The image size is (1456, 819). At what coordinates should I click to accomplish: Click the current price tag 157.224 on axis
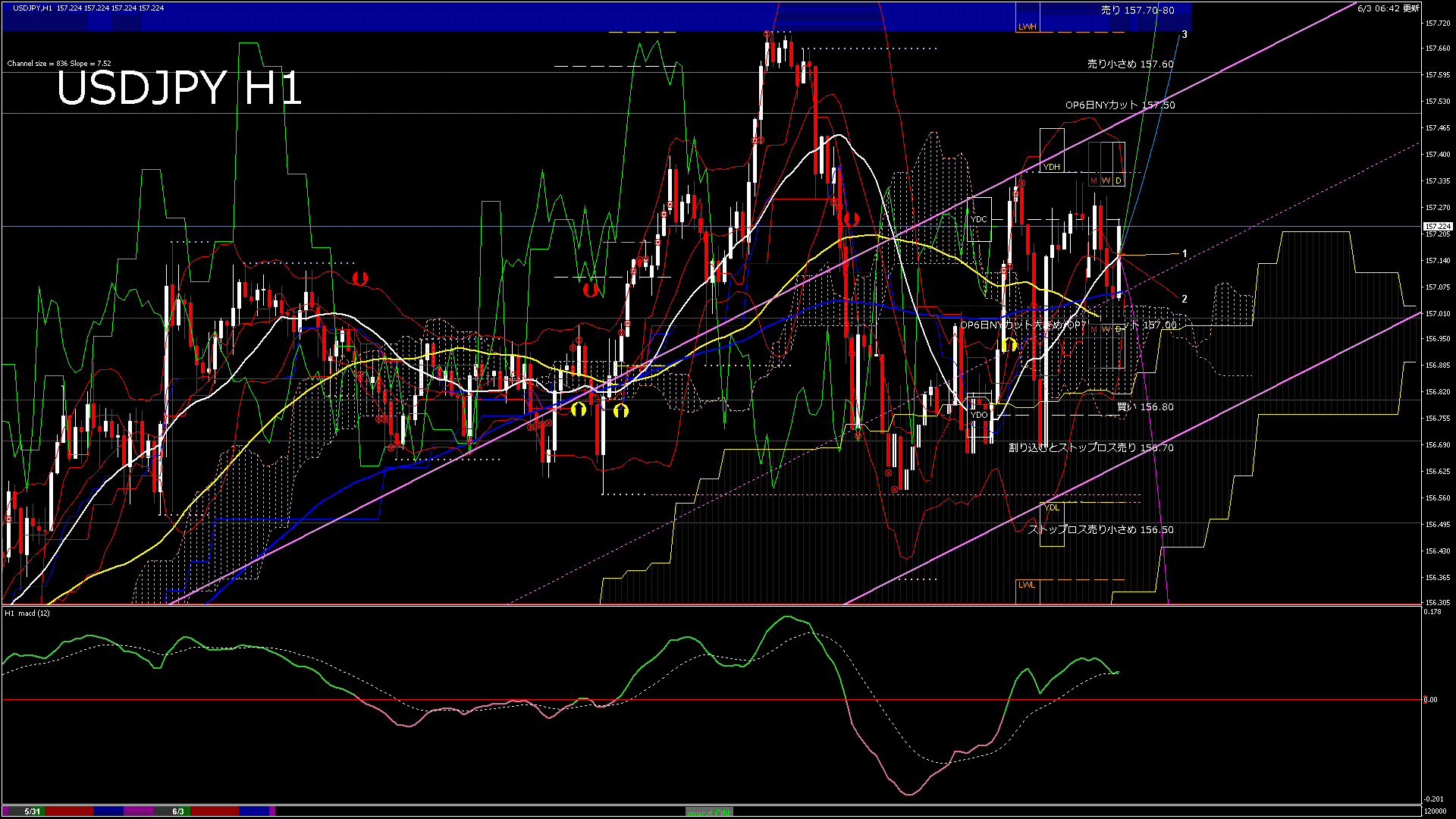tap(1438, 226)
